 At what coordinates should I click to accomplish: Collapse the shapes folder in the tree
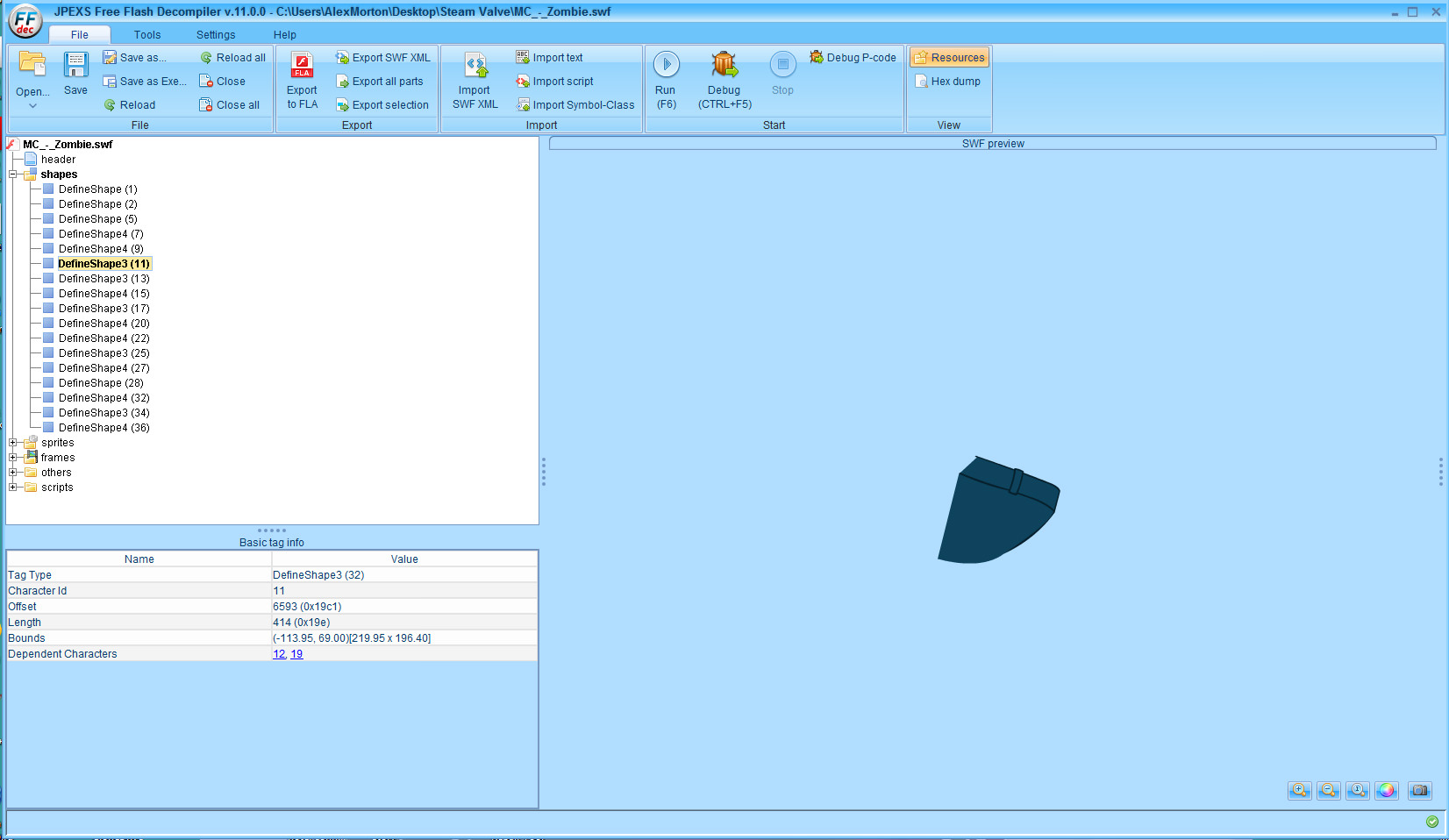click(13, 174)
